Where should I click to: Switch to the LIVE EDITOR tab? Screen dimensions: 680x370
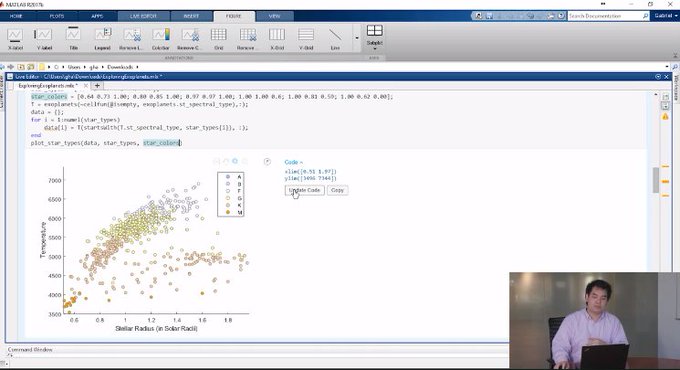[143, 16]
